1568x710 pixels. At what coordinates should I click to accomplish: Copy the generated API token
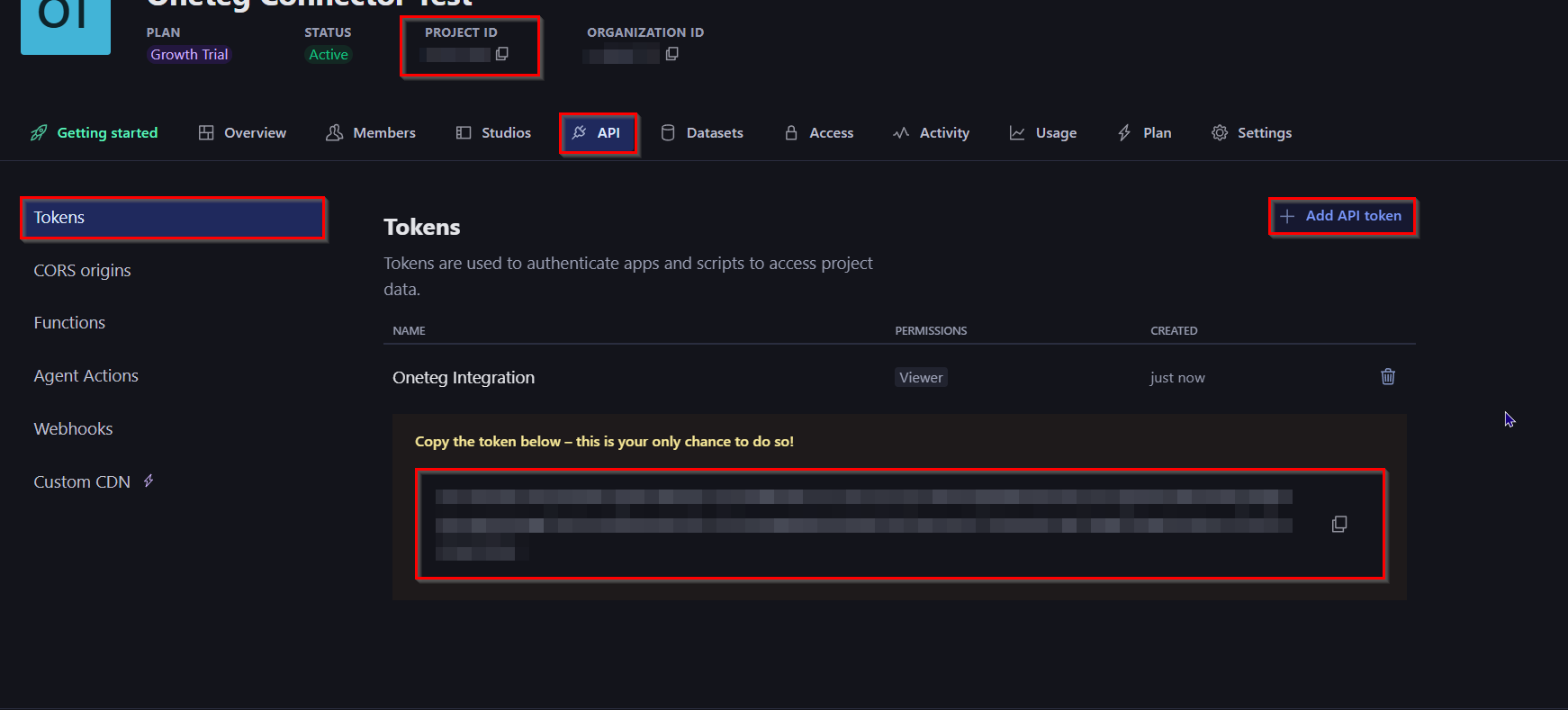point(1339,524)
